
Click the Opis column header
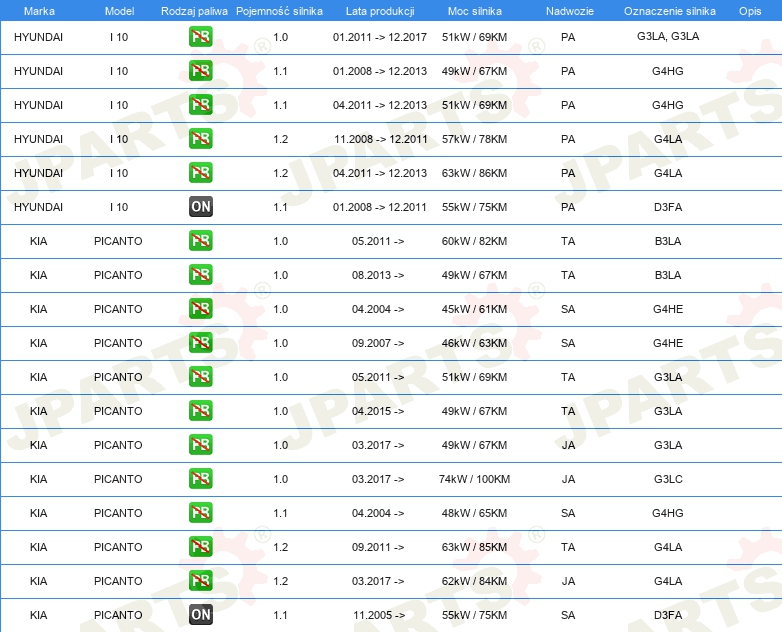pos(750,11)
